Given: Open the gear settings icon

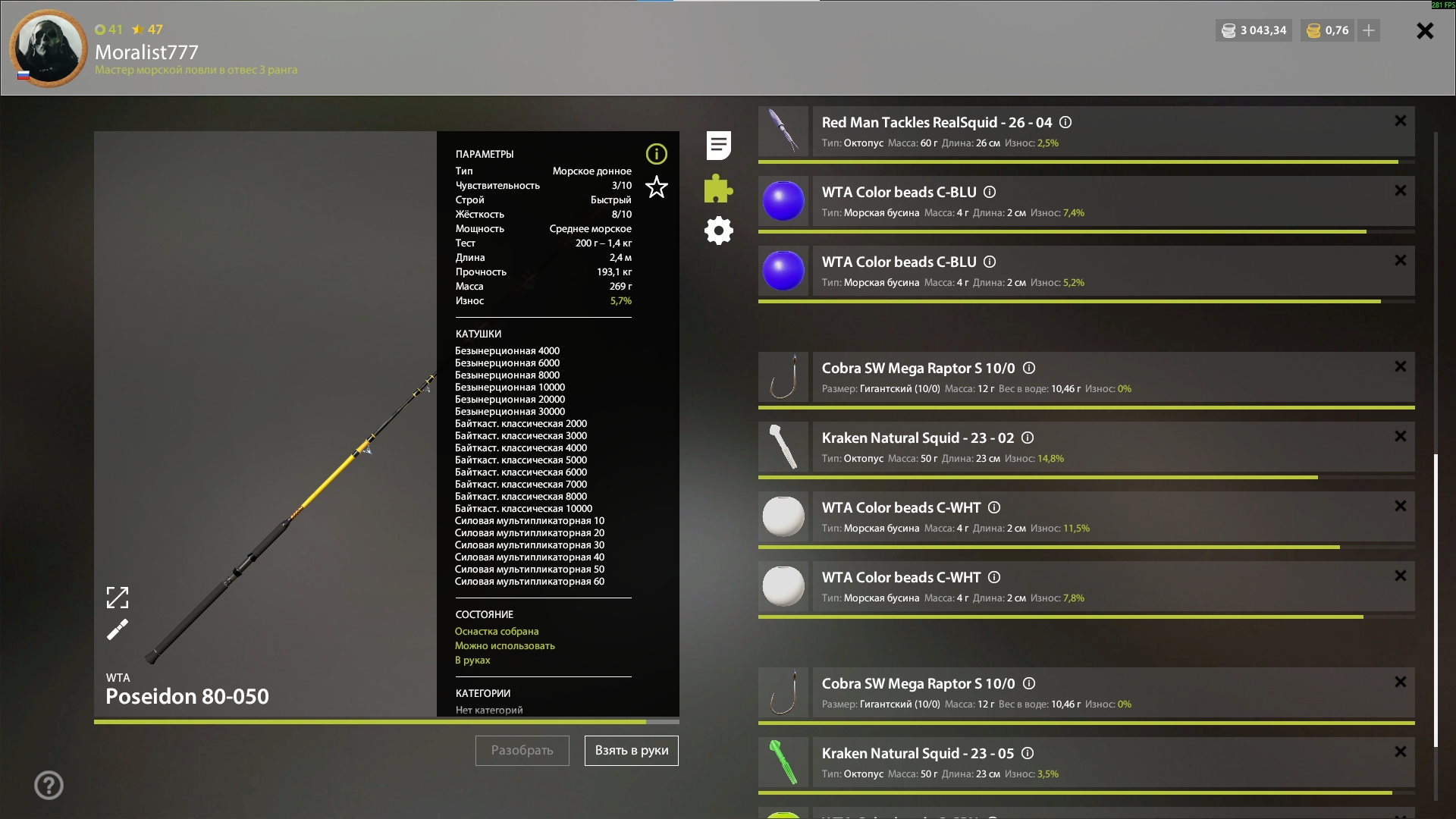Looking at the screenshot, I should 718,231.
